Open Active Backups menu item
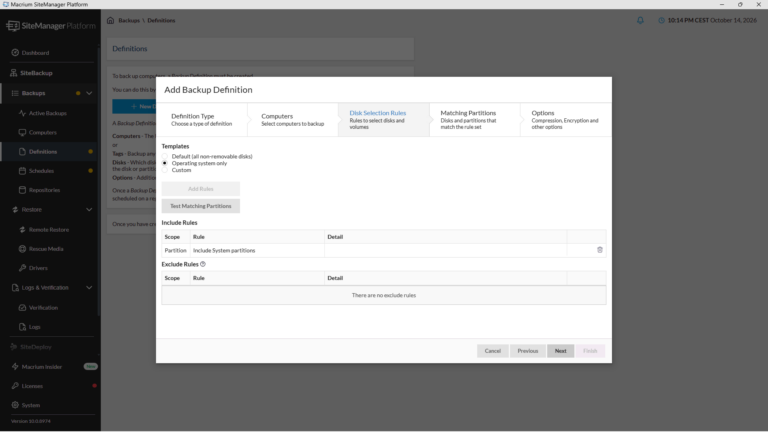Screen dimensions: 768x432 pyautogui.click(x=48, y=113)
